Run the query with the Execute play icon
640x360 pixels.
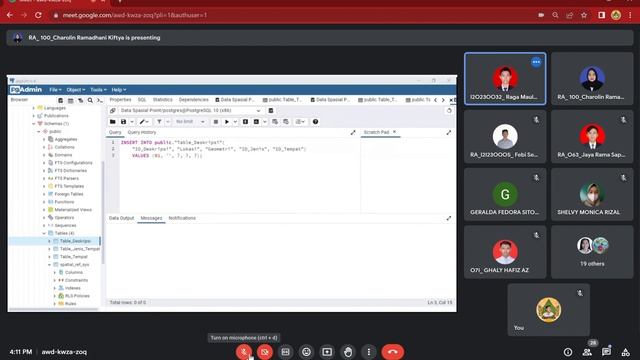pos(227,122)
